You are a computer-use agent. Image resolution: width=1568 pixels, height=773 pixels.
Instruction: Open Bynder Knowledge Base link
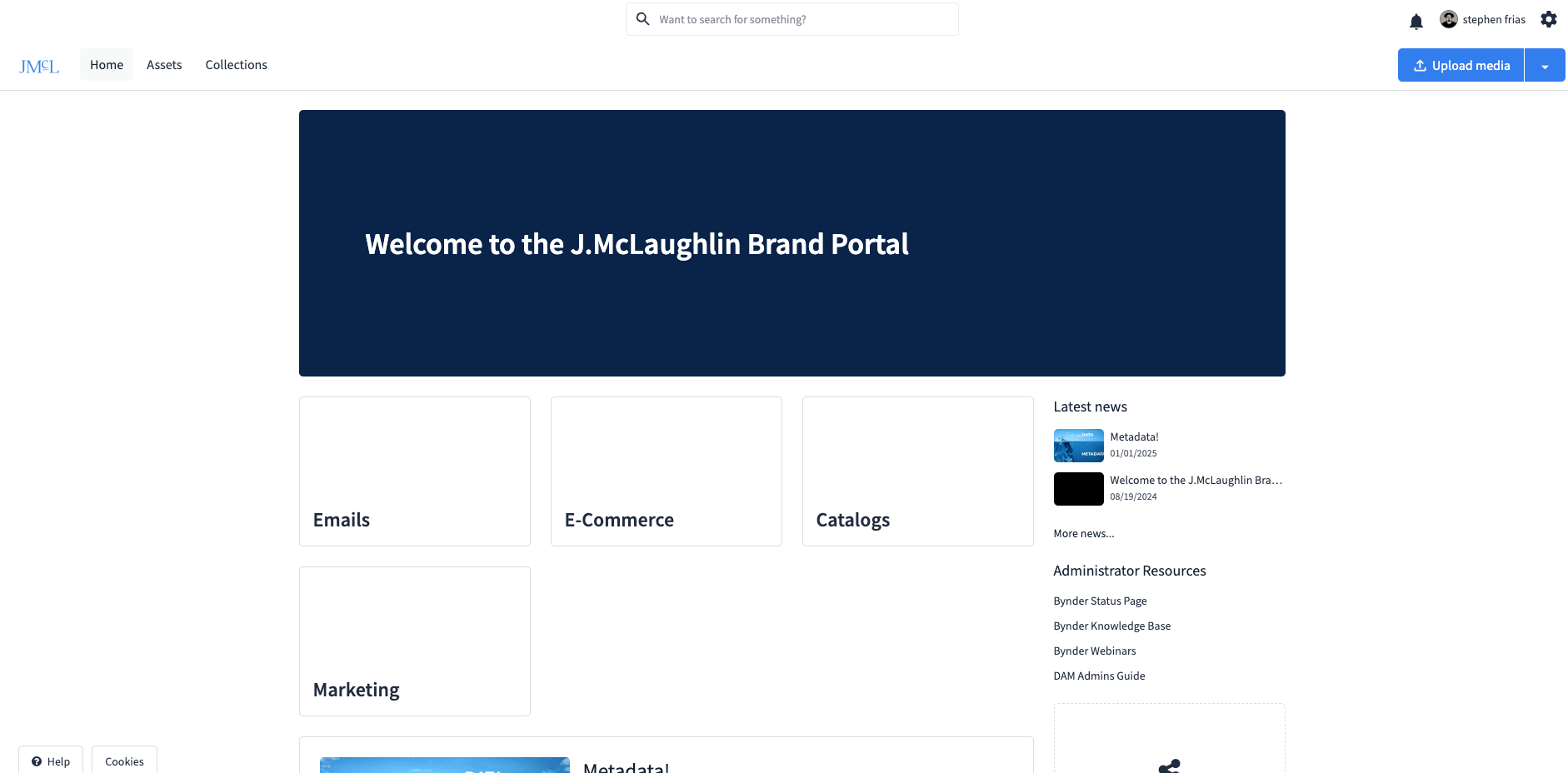[1111, 626]
